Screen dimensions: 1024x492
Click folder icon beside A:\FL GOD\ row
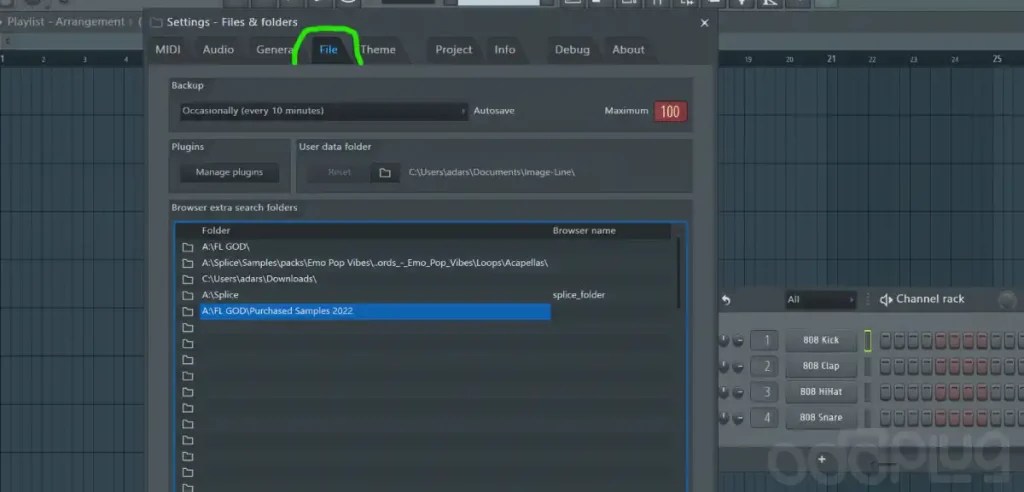pos(187,247)
